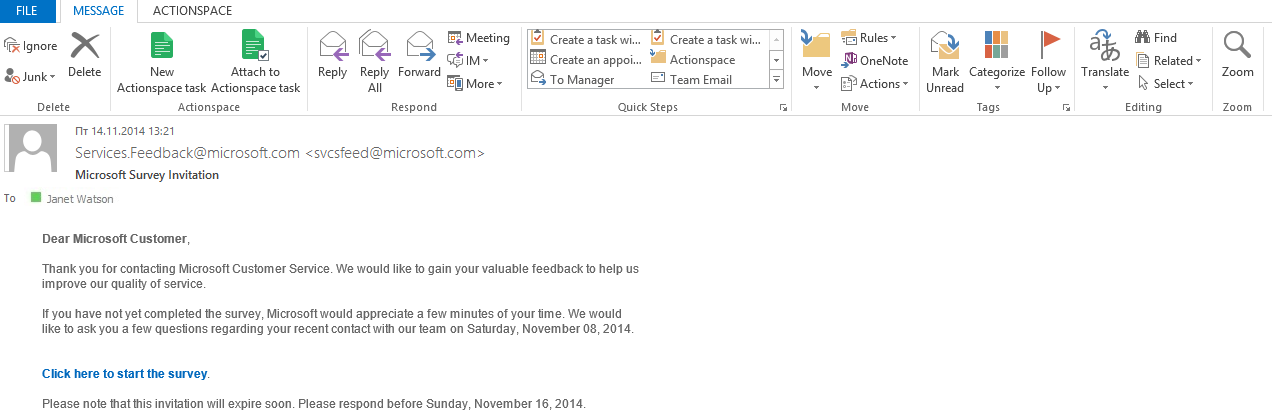The image size is (1272, 420).
Task: Open the 'Click here to start the survey' link
Action: [x=124, y=374]
